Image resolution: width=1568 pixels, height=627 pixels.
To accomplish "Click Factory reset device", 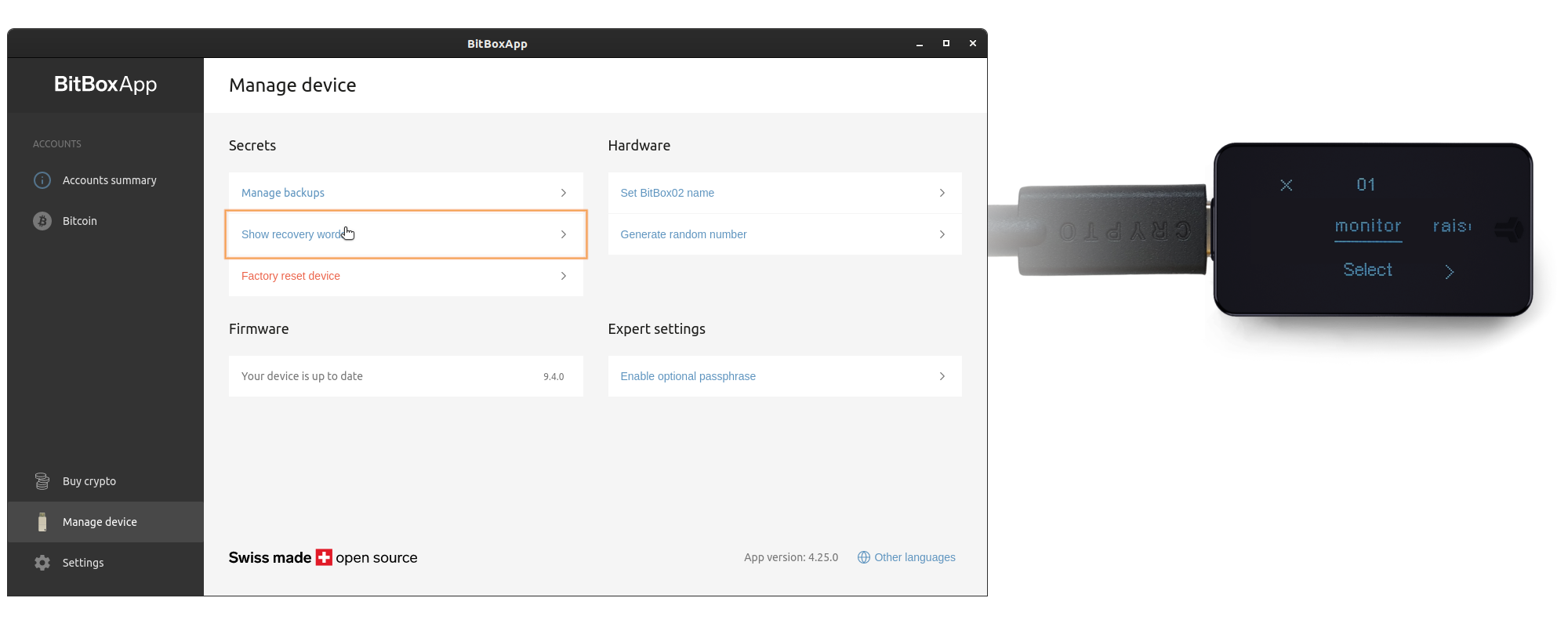I will tap(406, 276).
